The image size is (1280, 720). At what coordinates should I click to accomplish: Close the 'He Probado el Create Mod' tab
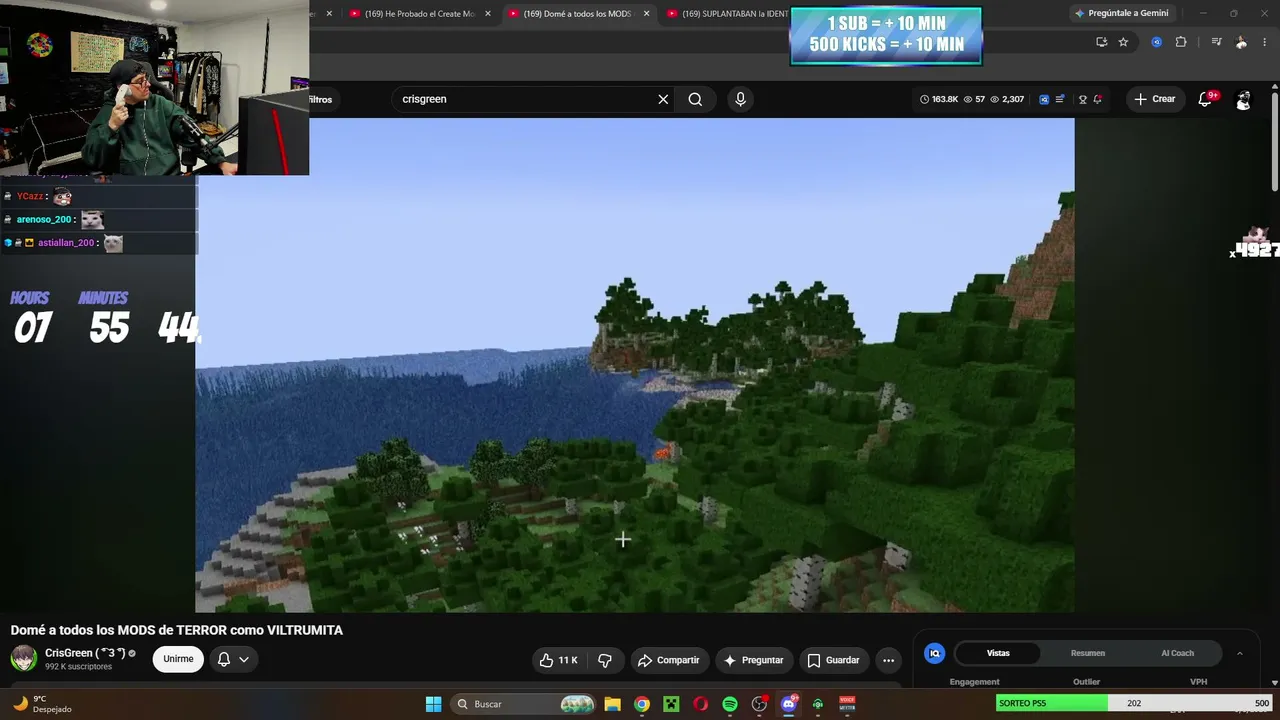tap(488, 14)
